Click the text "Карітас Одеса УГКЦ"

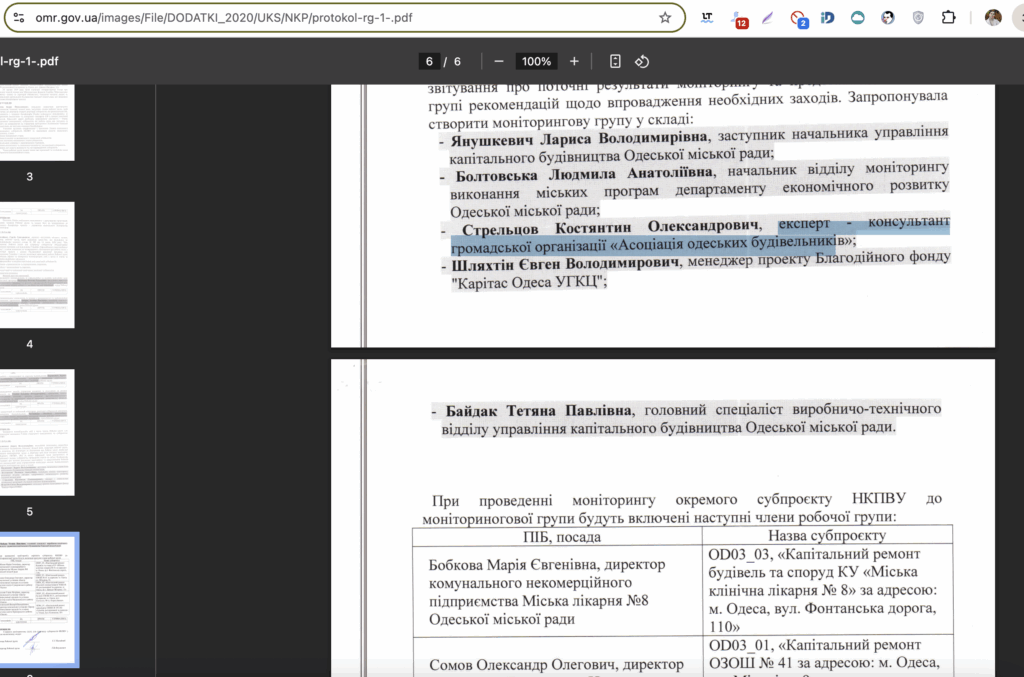tap(527, 282)
